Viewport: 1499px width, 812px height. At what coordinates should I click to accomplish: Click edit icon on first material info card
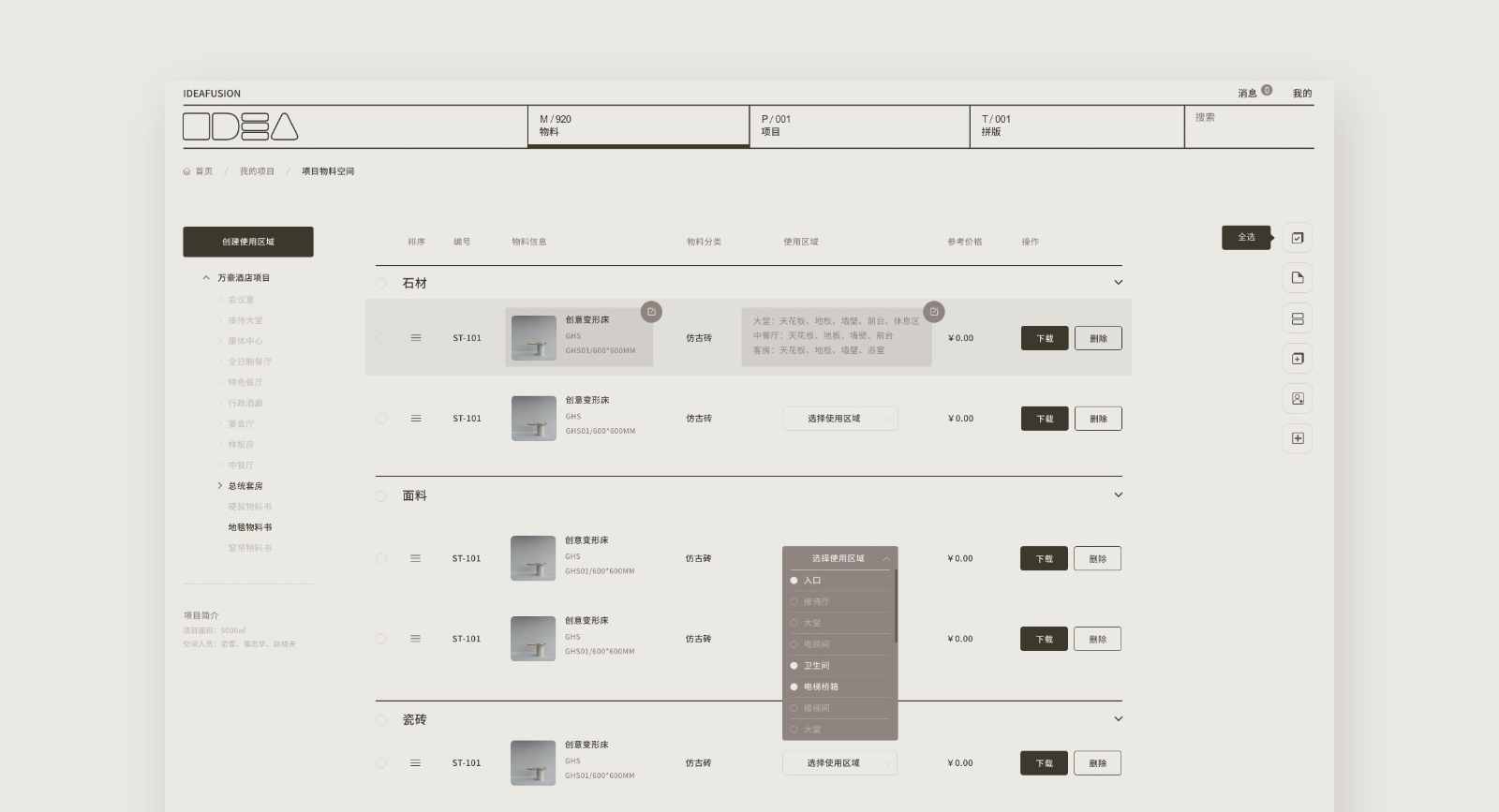click(651, 312)
